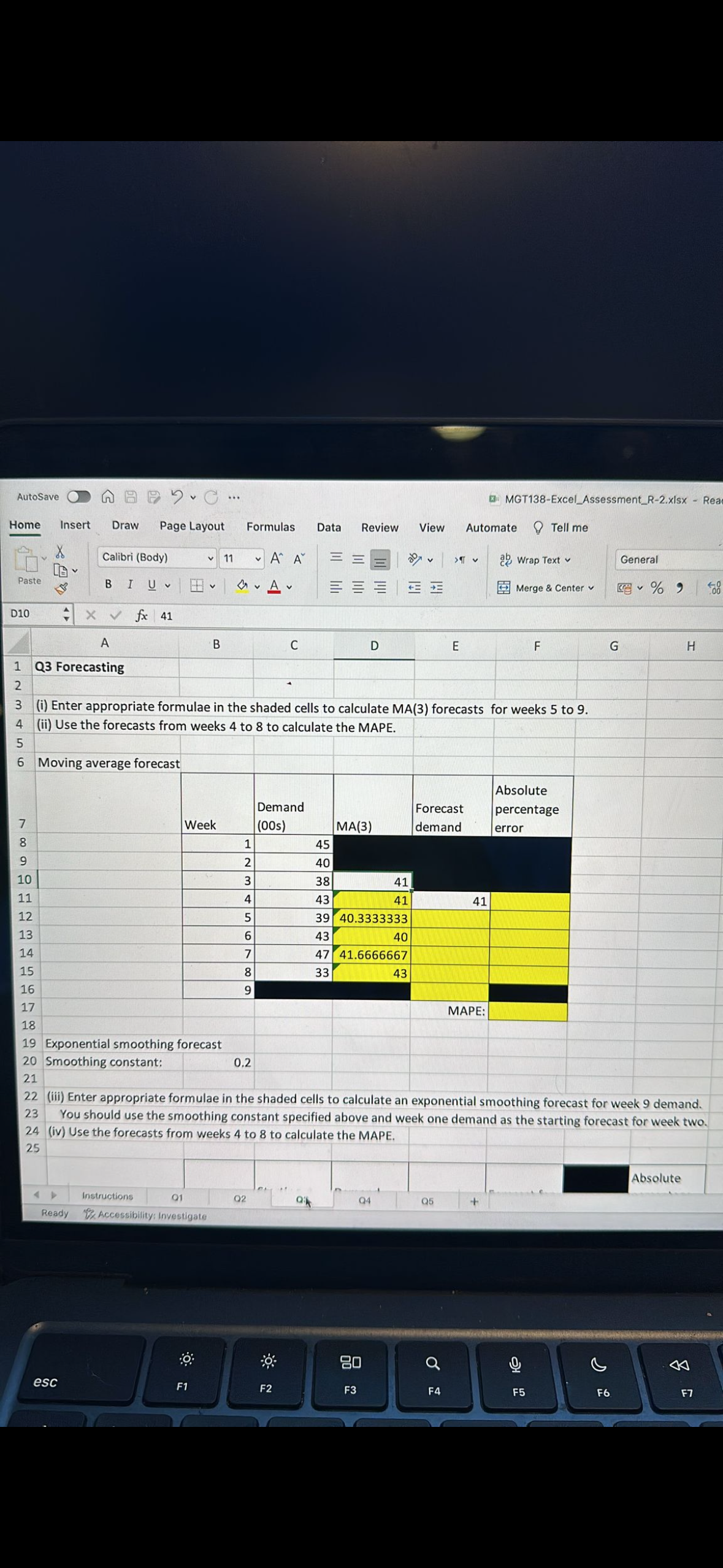This screenshot has width=723, height=1568.
Task: Click the text Orientation icon
Action: pos(416,559)
